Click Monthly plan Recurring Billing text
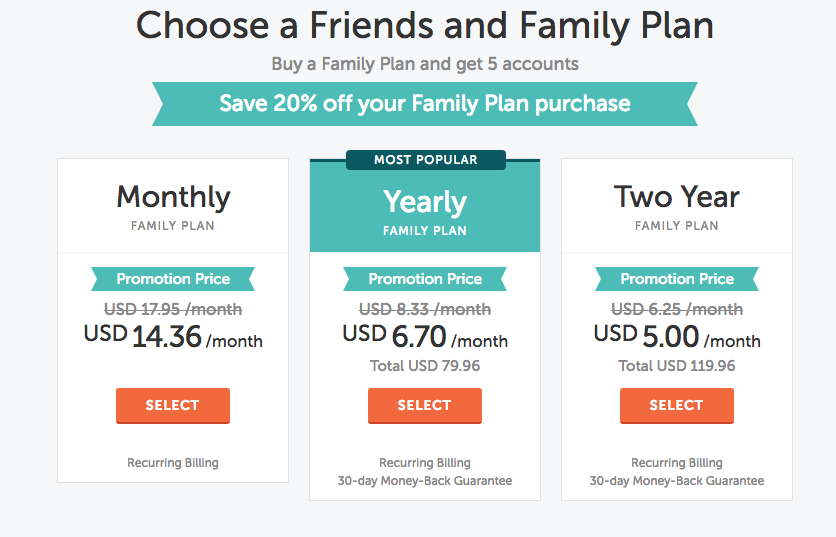The height and width of the screenshot is (537, 836). pyautogui.click(x=173, y=463)
